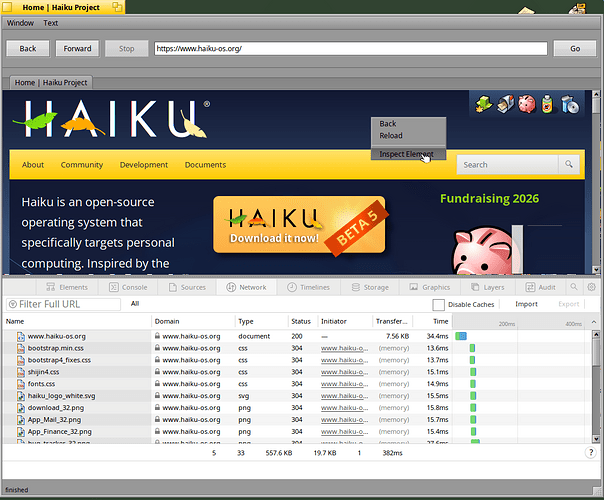Click lock icon in fonts.css domain cell
This screenshot has height=500, width=604.
pos(157,384)
